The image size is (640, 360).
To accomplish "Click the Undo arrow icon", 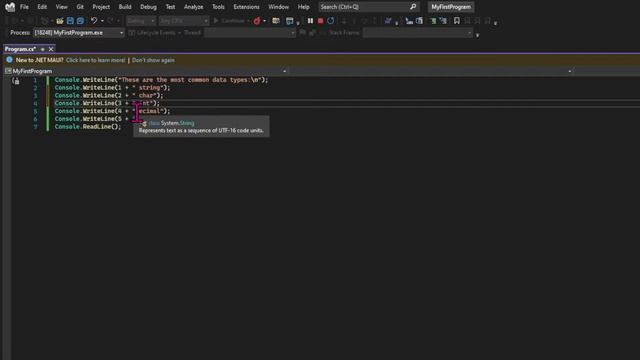I will 94,21.
